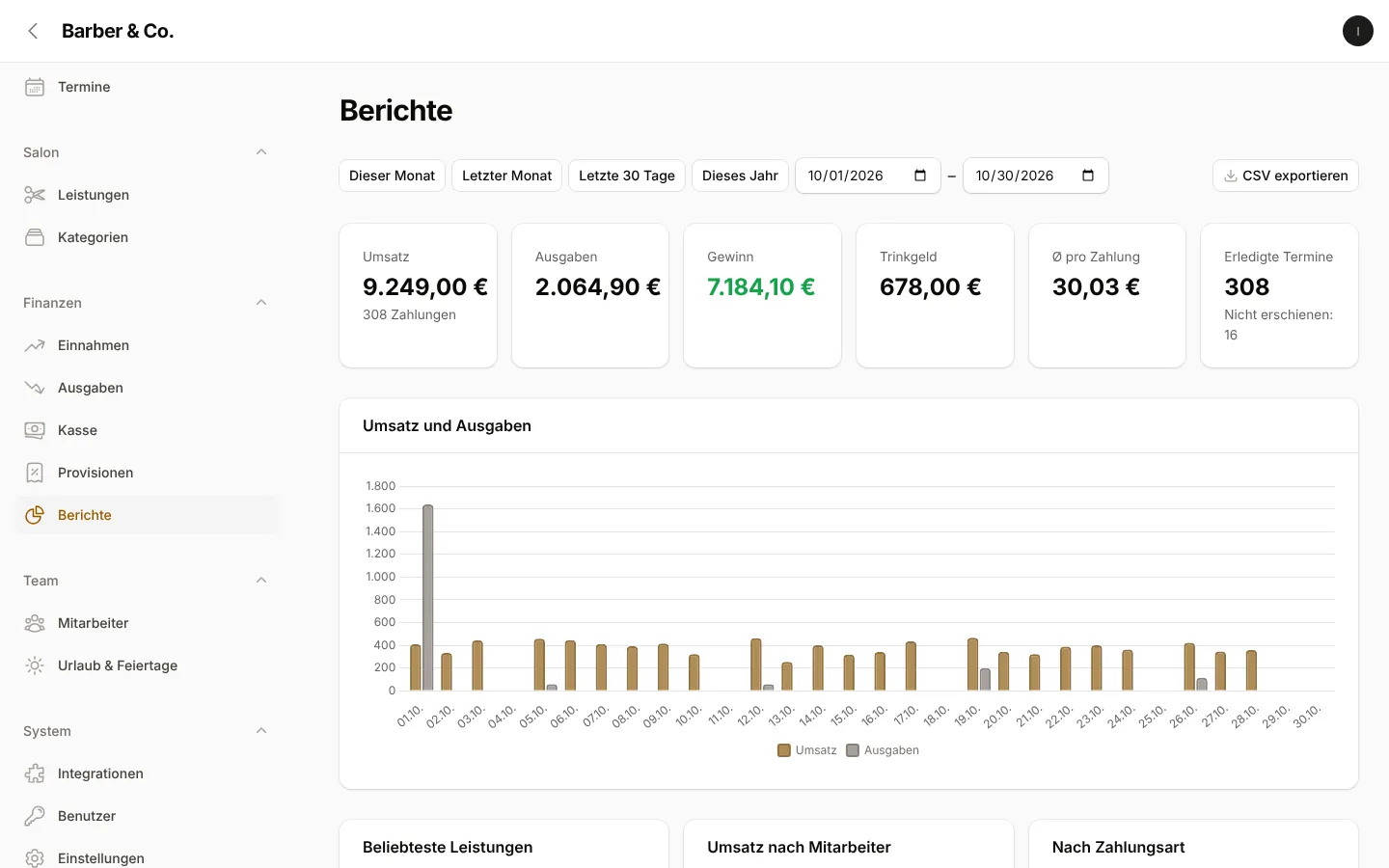1389x868 pixels.
Task: Export the report with CSV exportieren
Action: tap(1285, 176)
